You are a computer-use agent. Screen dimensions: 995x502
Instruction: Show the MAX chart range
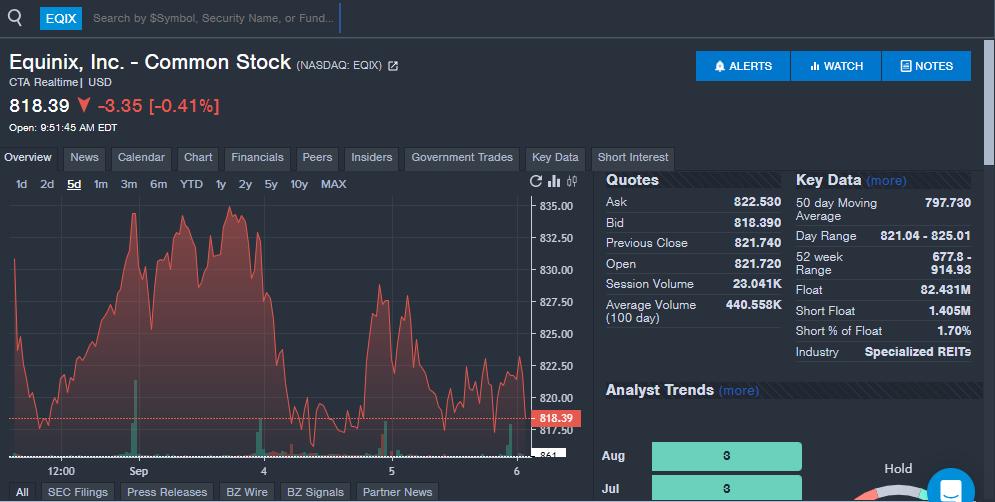tap(334, 184)
